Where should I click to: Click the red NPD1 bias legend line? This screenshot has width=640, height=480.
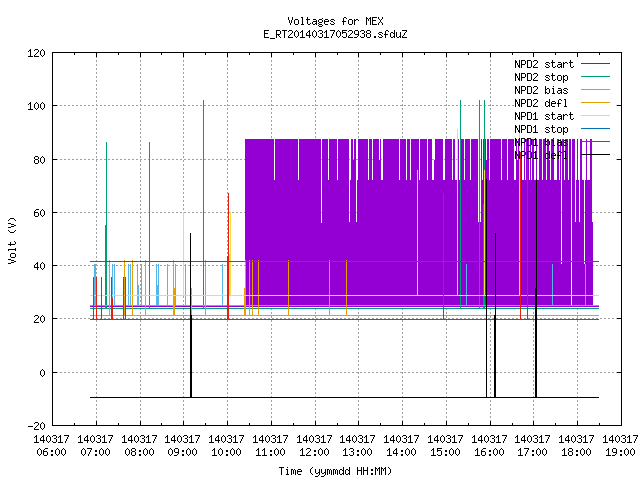point(596,142)
